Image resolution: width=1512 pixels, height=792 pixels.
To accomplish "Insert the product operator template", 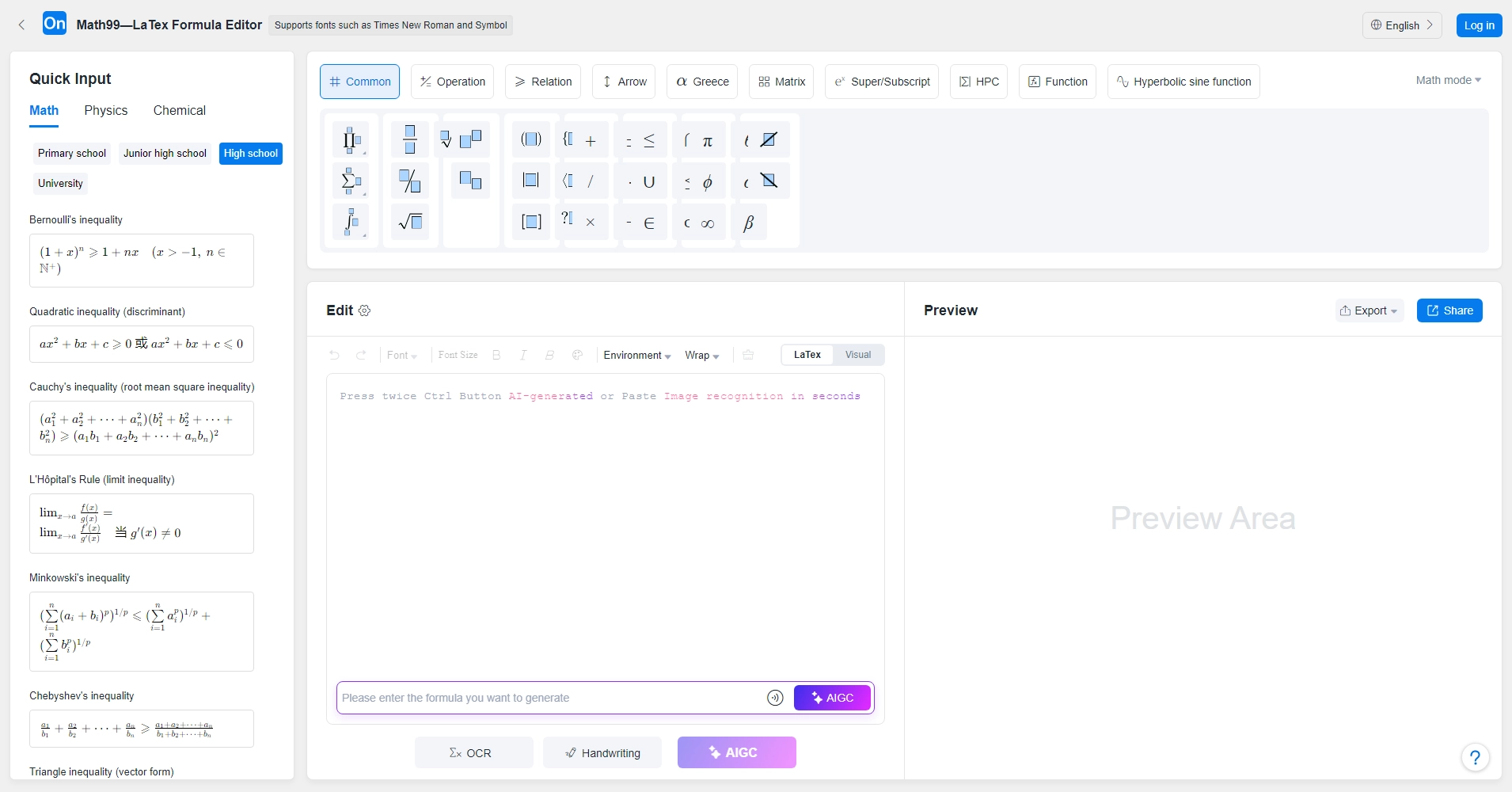I will 351,140.
